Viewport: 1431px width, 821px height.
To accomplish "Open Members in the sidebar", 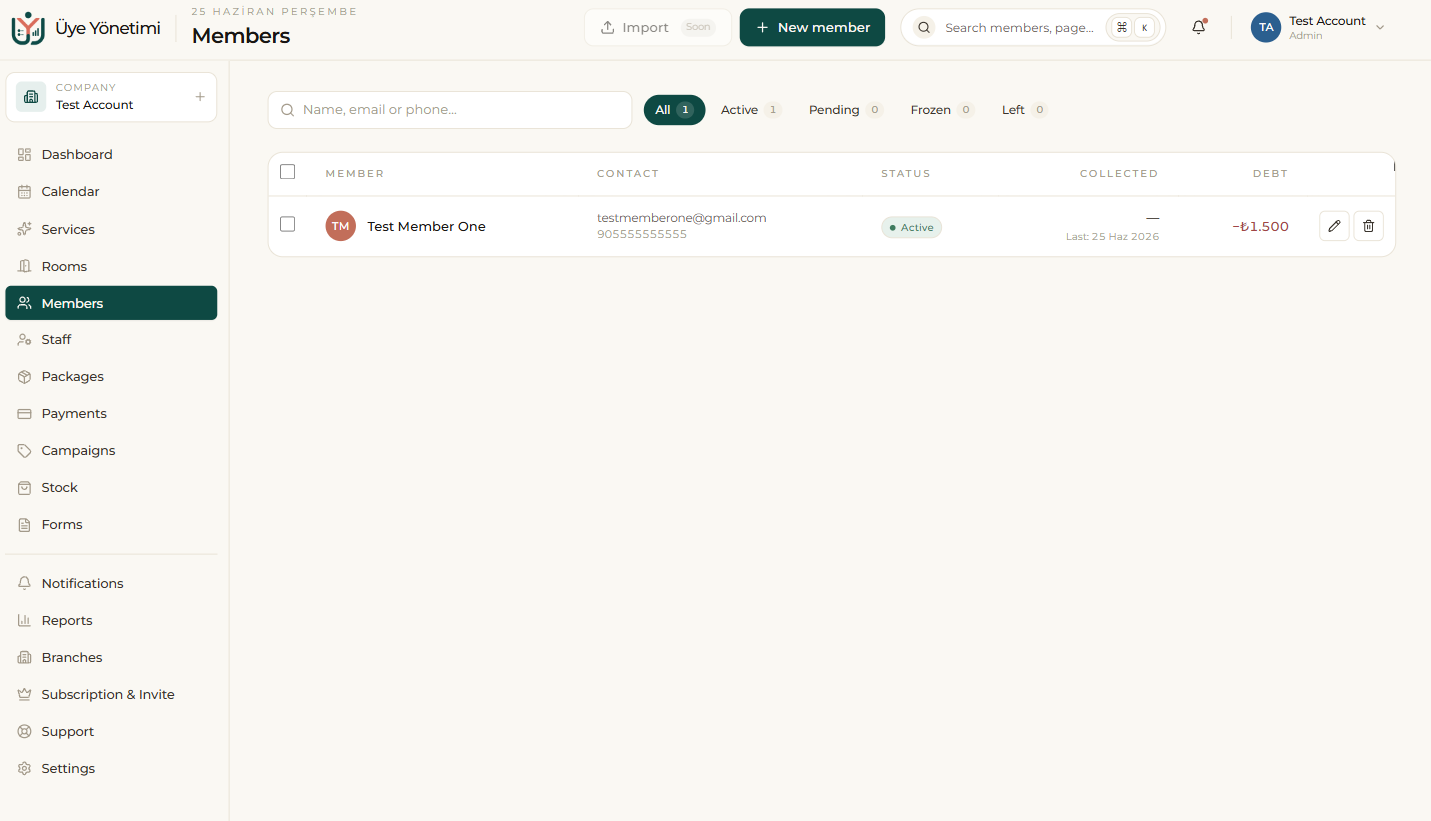I will tap(111, 303).
